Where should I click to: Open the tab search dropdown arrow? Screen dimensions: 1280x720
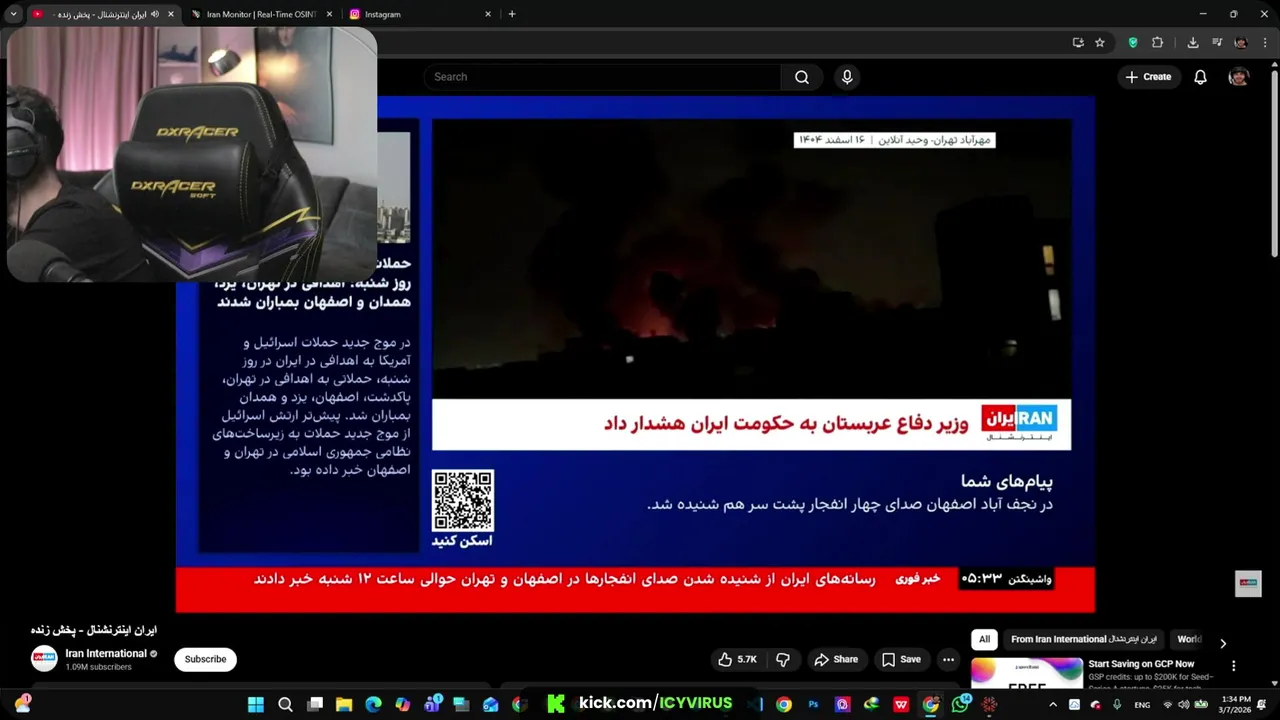coord(13,14)
